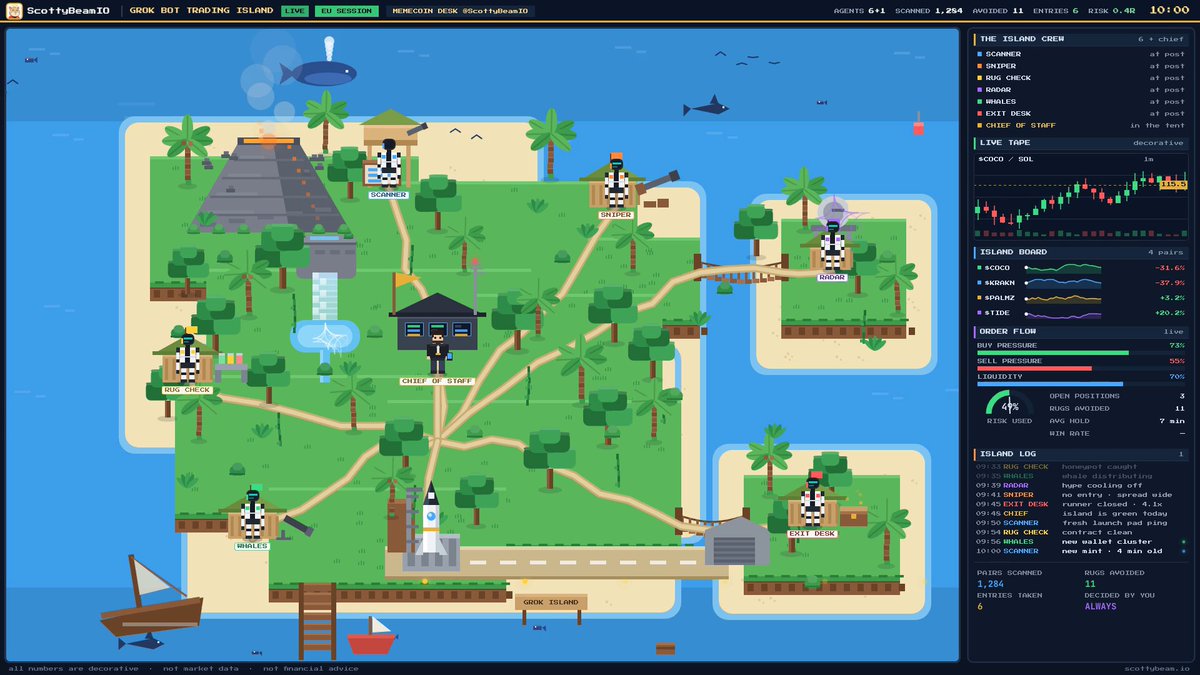Click the LIVE status badge
The width and height of the screenshot is (1200, 675).
click(x=295, y=11)
